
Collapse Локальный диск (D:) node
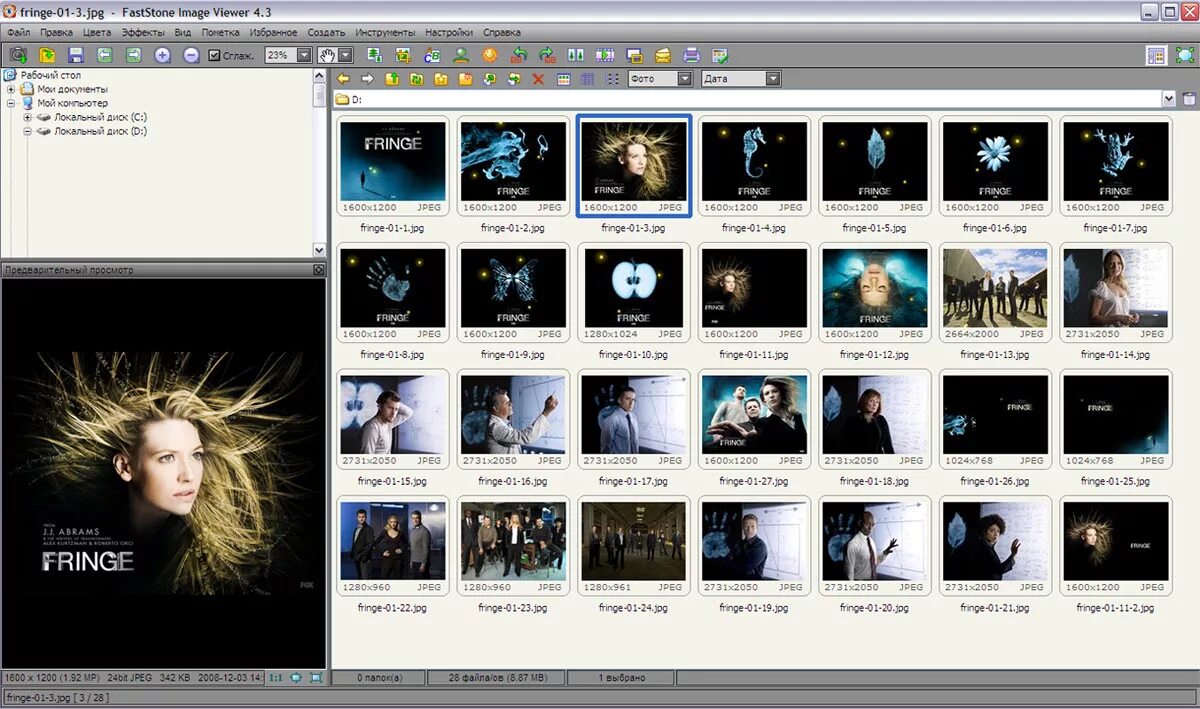[28, 131]
